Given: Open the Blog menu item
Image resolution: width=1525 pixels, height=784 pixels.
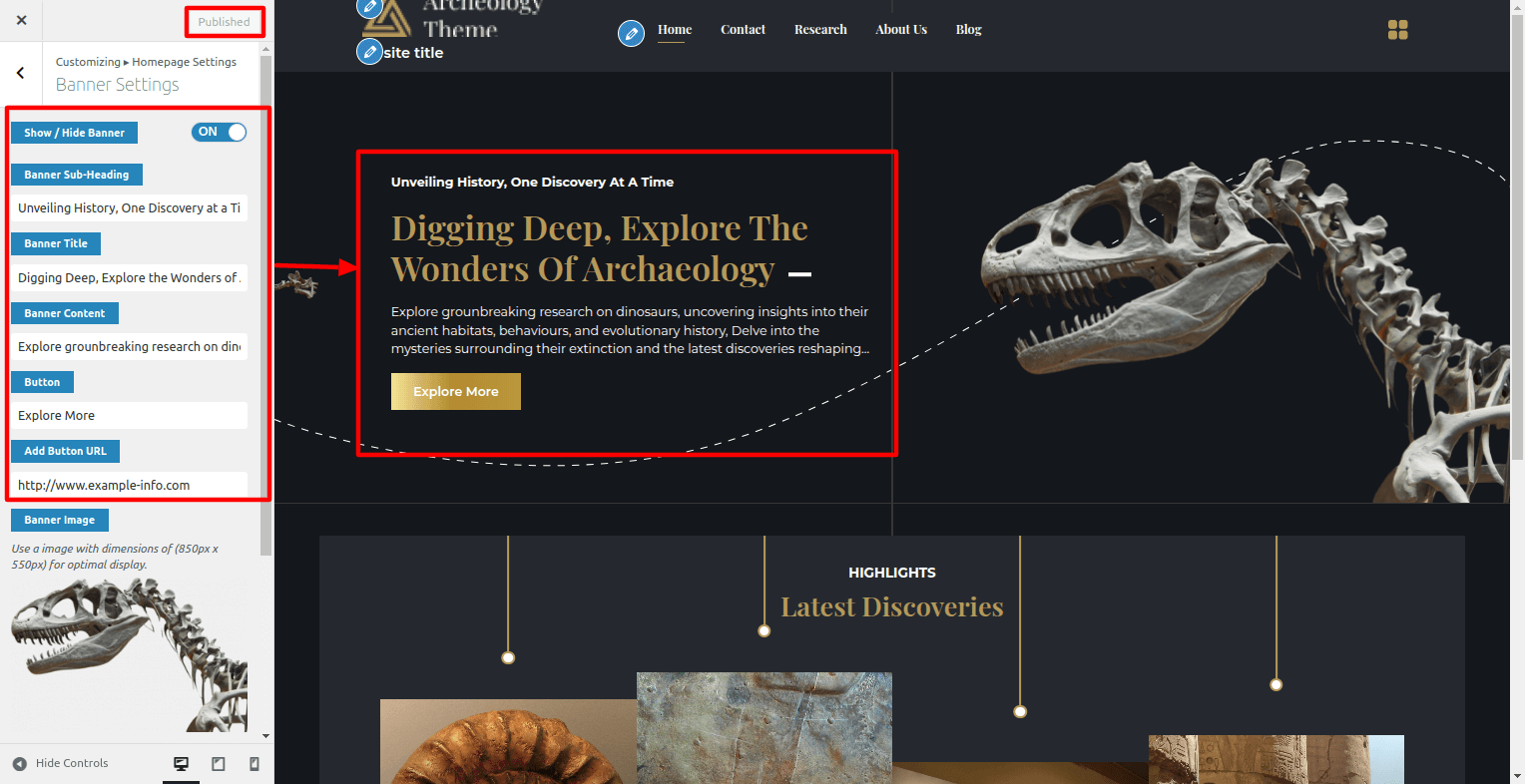Looking at the screenshot, I should pyautogui.click(x=968, y=30).
